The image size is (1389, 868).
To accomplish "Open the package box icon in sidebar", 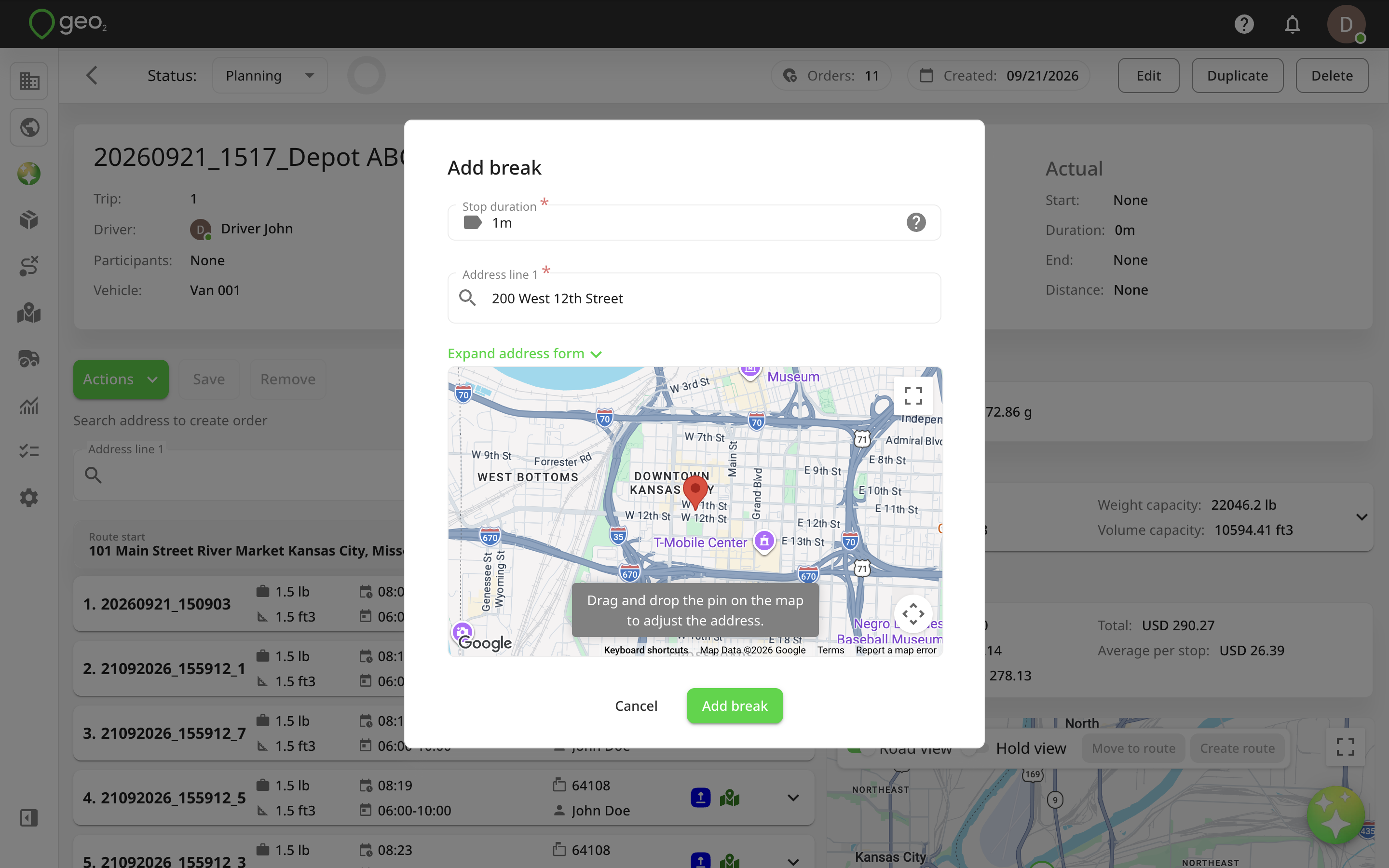I will tap(29, 220).
